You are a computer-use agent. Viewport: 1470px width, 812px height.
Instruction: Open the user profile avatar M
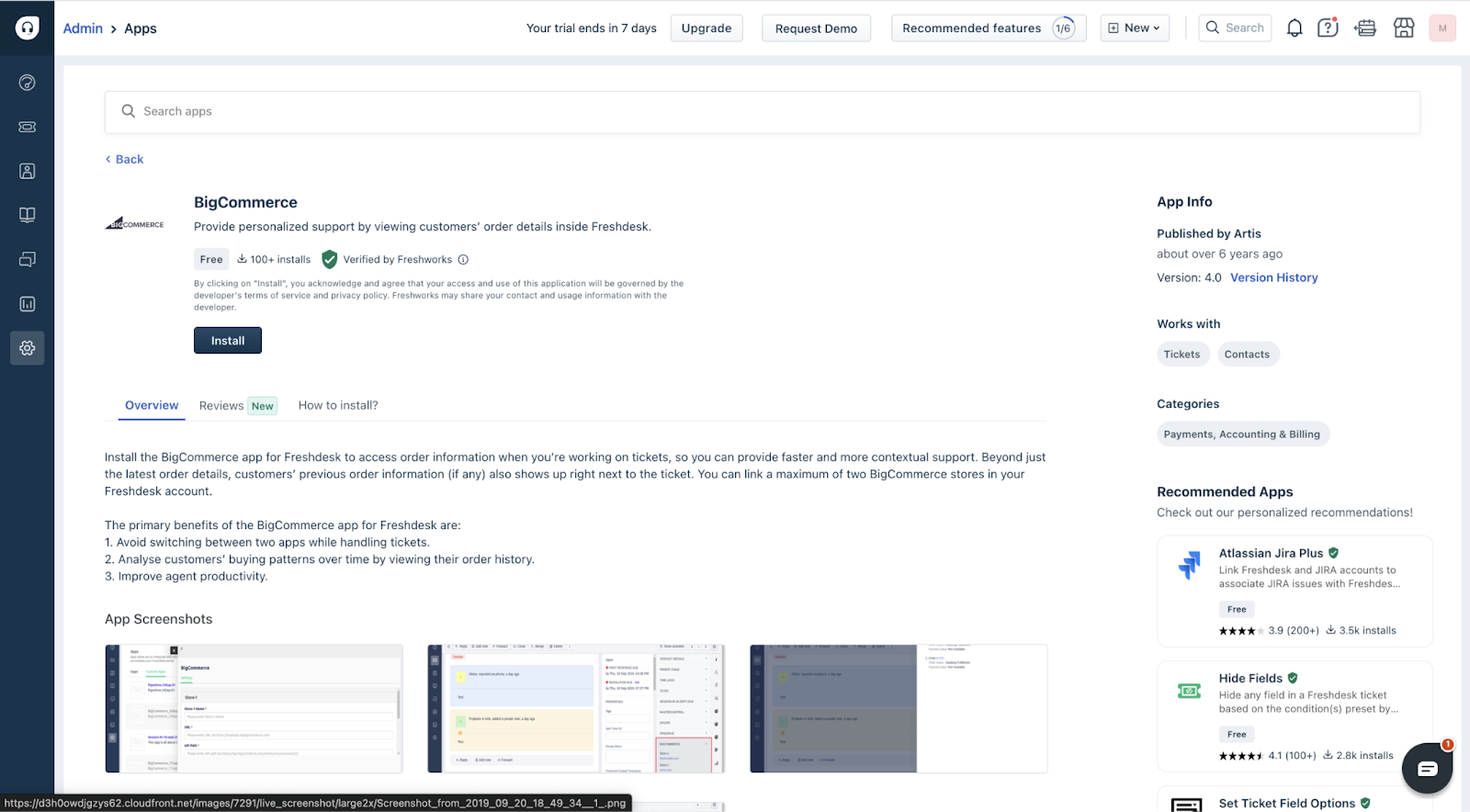pos(1442,28)
